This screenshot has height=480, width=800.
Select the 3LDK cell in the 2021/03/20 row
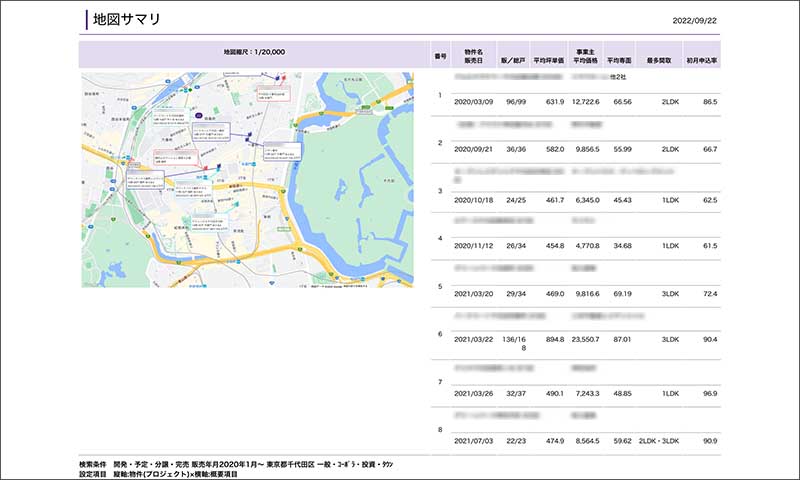tap(670, 294)
